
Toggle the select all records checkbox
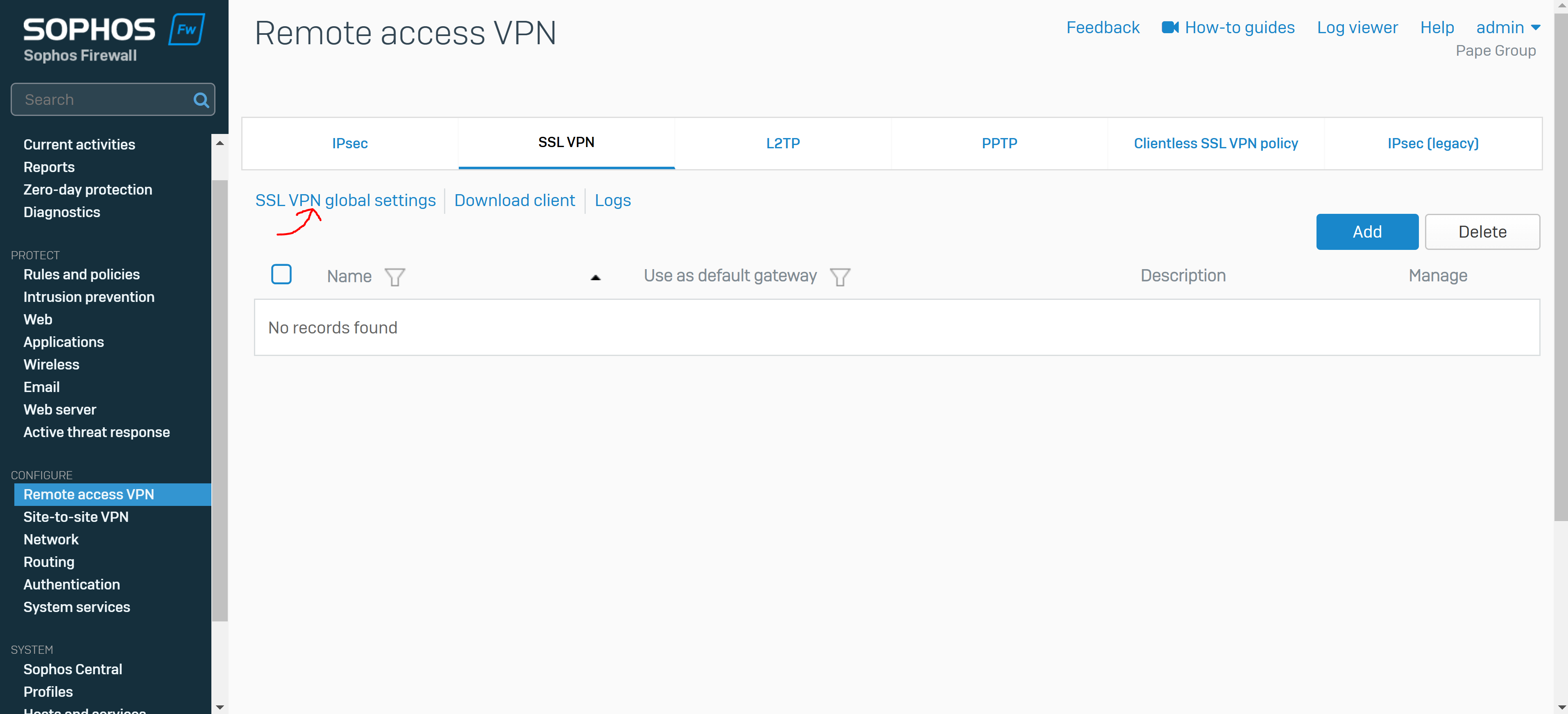(281, 274)
